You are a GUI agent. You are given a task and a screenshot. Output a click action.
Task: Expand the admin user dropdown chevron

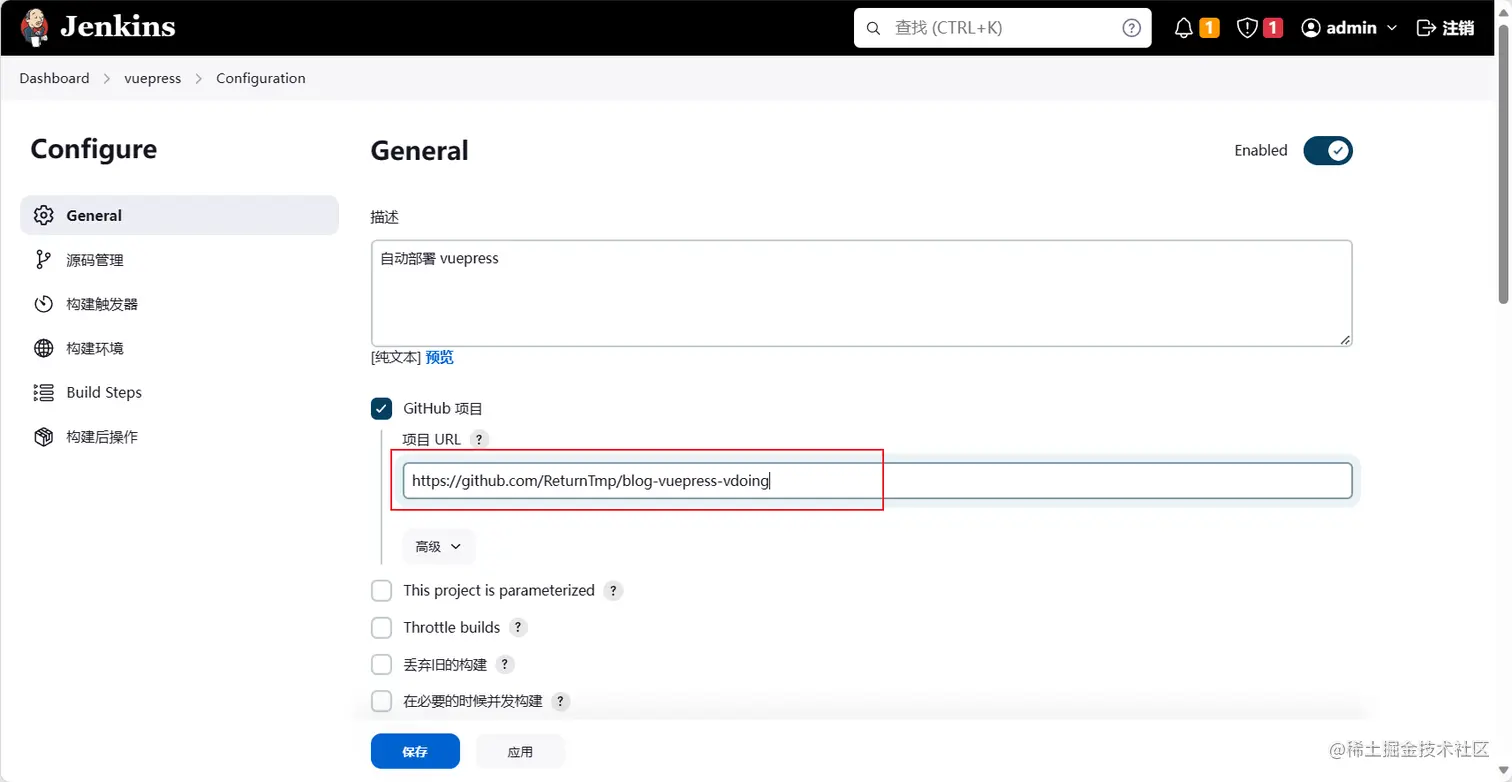(1391, 28)
